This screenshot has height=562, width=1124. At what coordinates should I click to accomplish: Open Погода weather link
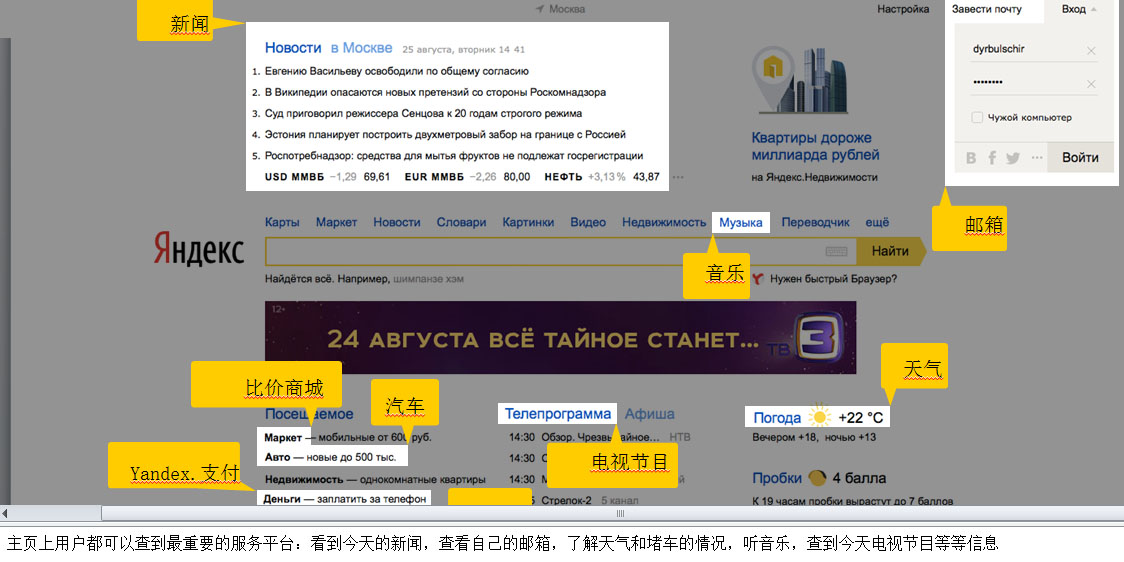(777, 418)
